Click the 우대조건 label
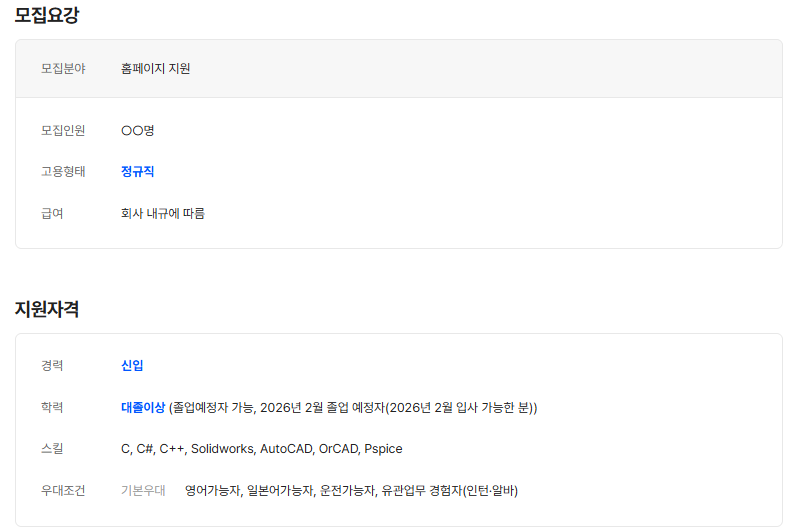This screenshot has height=532, width=786. point(63,490)
